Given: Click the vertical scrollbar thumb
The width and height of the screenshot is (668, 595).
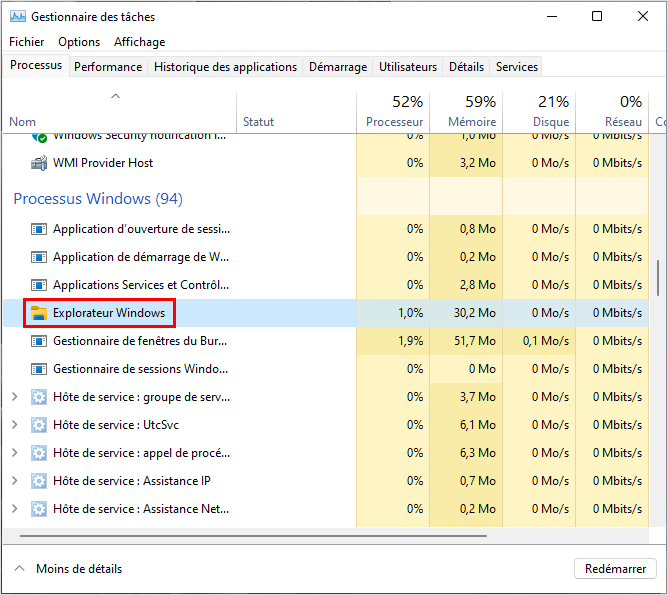Looking at the screenshot, I should pyautogui.click(x=658, y=278).
